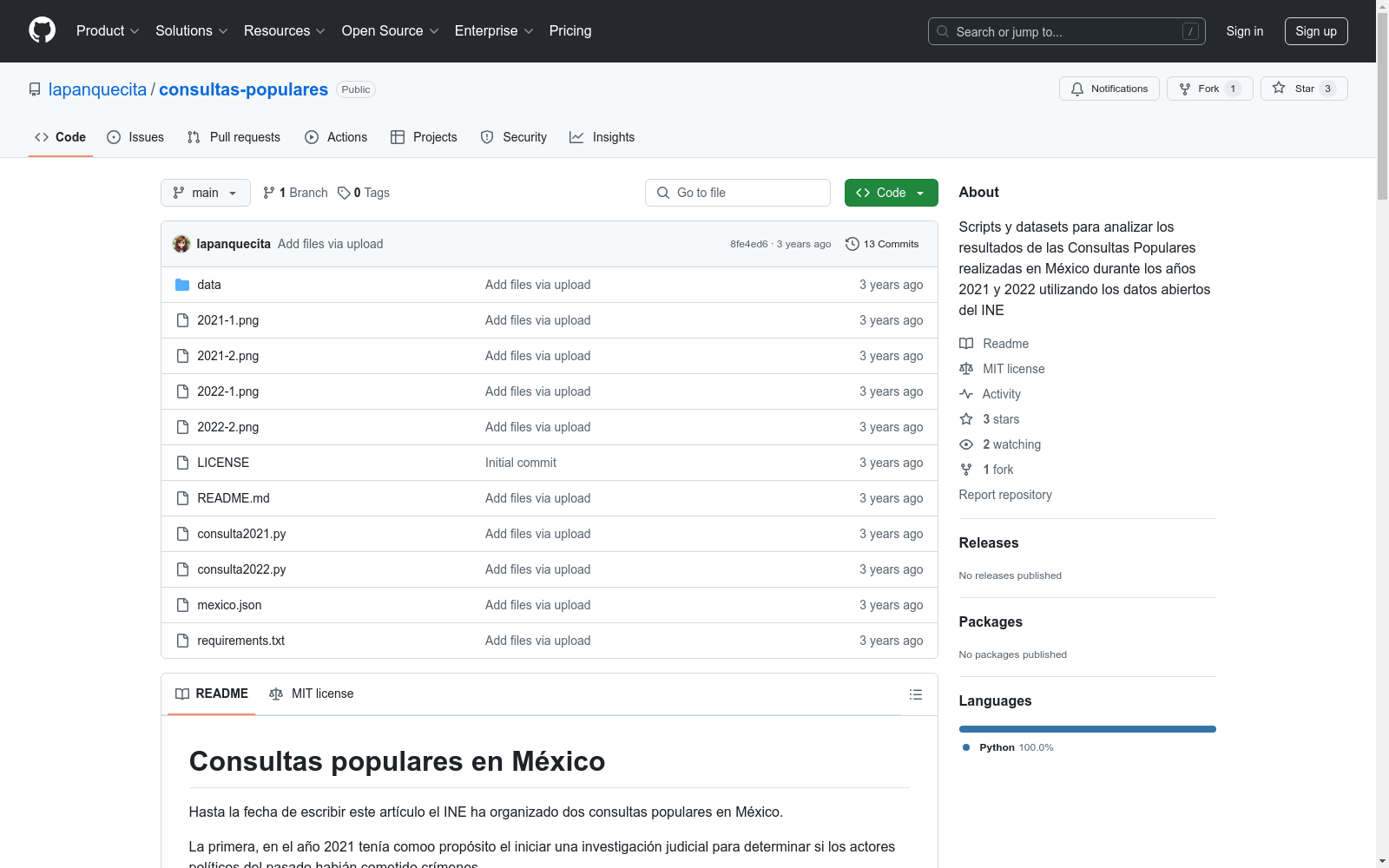Expand the Product menu
Screen dimensions: 1389x868
(x=108, y=31)
